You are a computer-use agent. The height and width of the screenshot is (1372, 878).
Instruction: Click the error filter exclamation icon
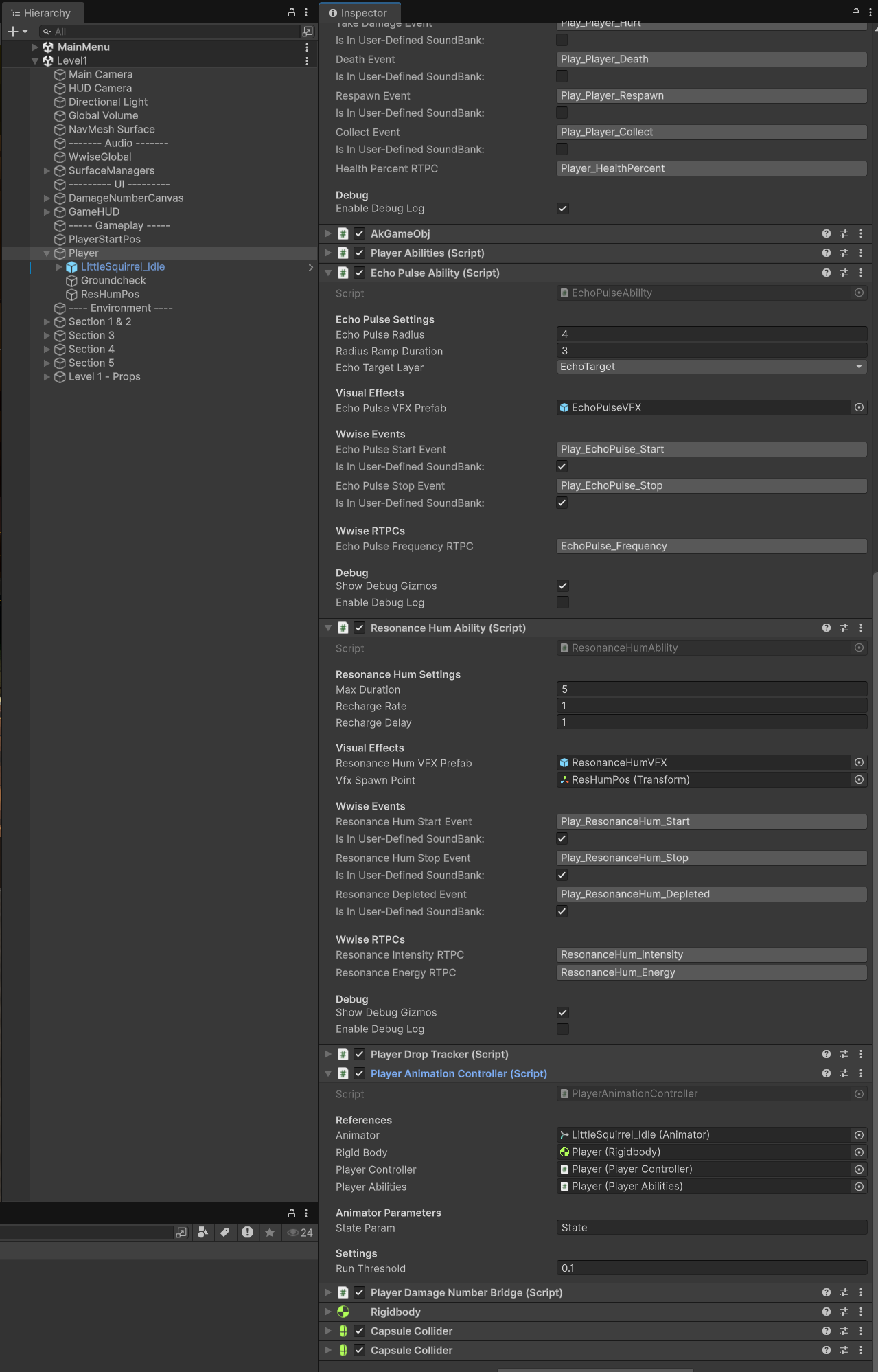pos(247,1232)
